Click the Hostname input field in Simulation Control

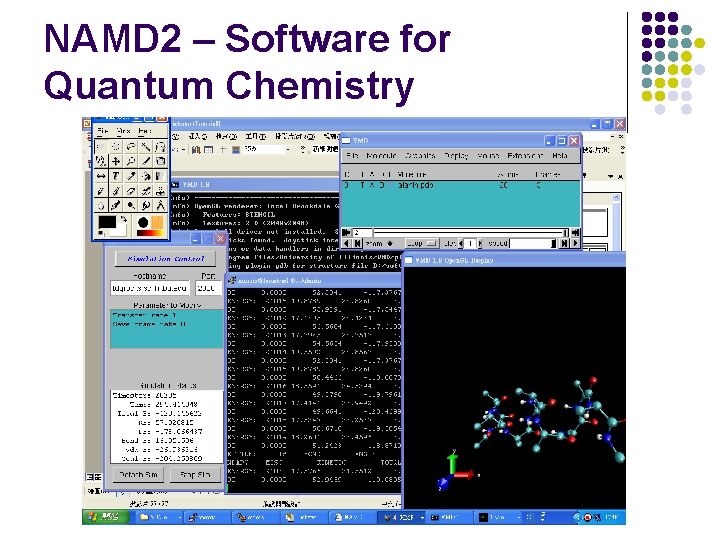click(150, 288)
